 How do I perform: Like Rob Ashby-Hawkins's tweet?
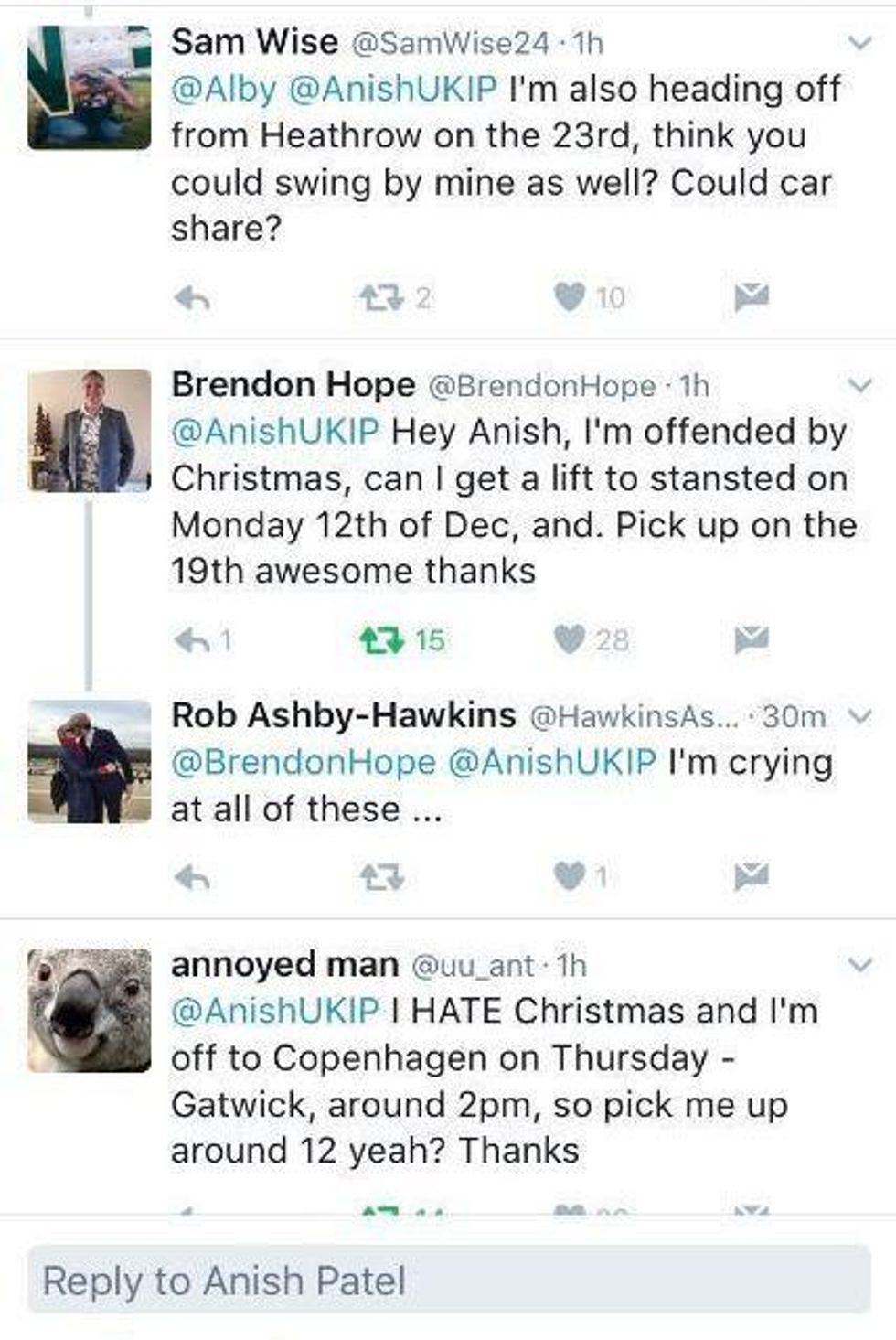pyautogui.click(x=570, y=876)
